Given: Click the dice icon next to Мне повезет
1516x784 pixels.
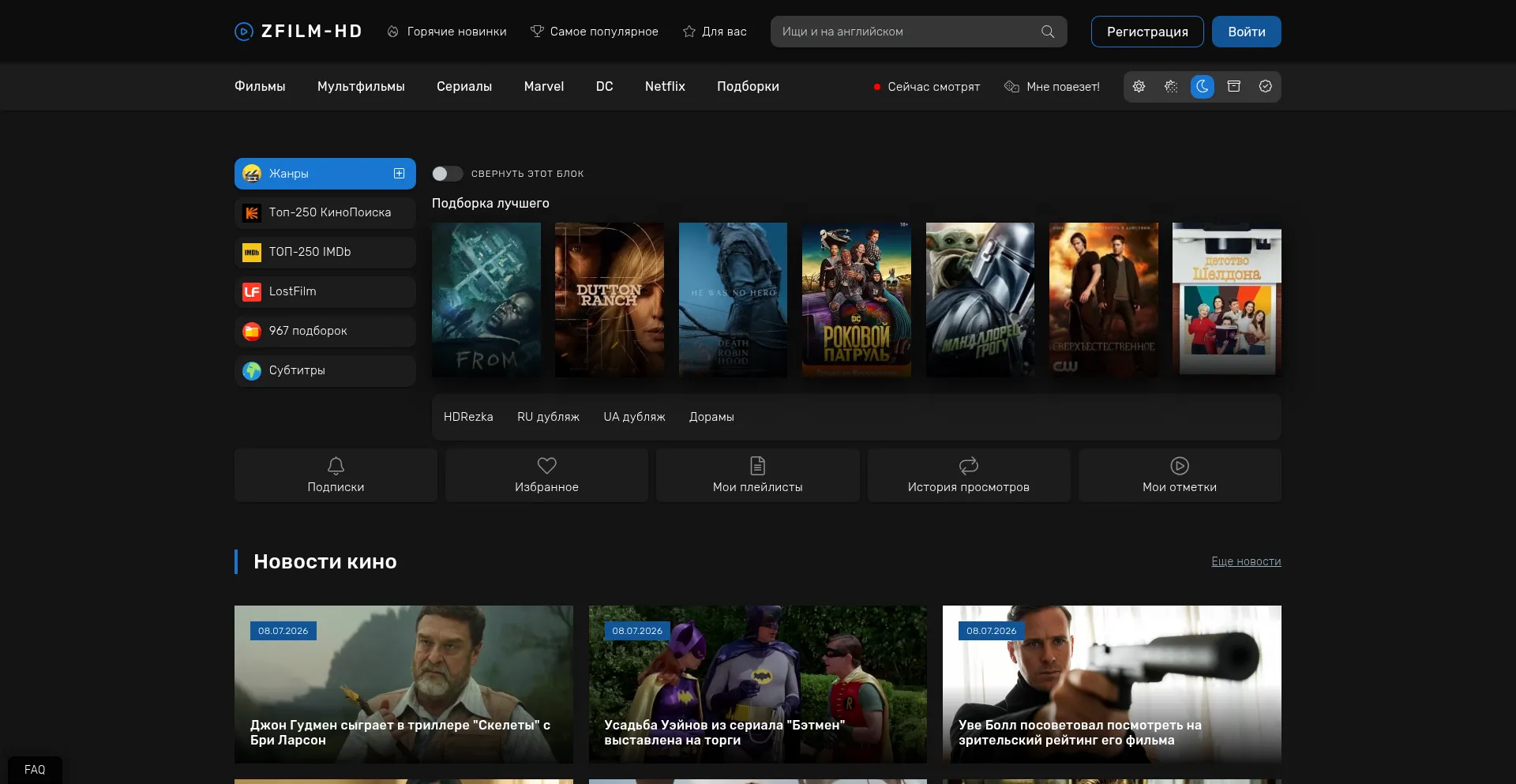Looking at the screenshot, I should (x=1011, y=86).
